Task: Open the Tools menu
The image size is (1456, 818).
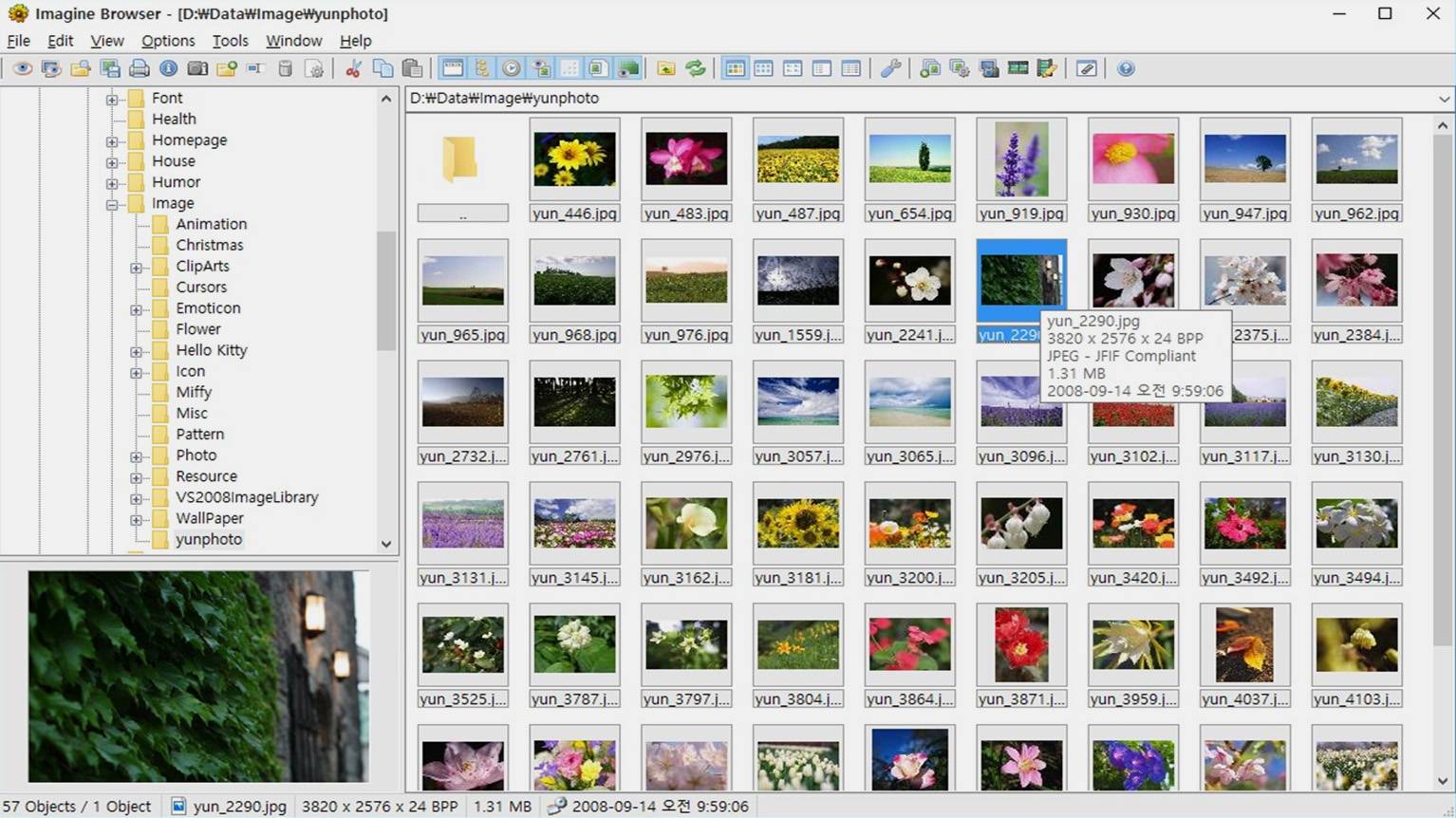Action: pos(230,41)
